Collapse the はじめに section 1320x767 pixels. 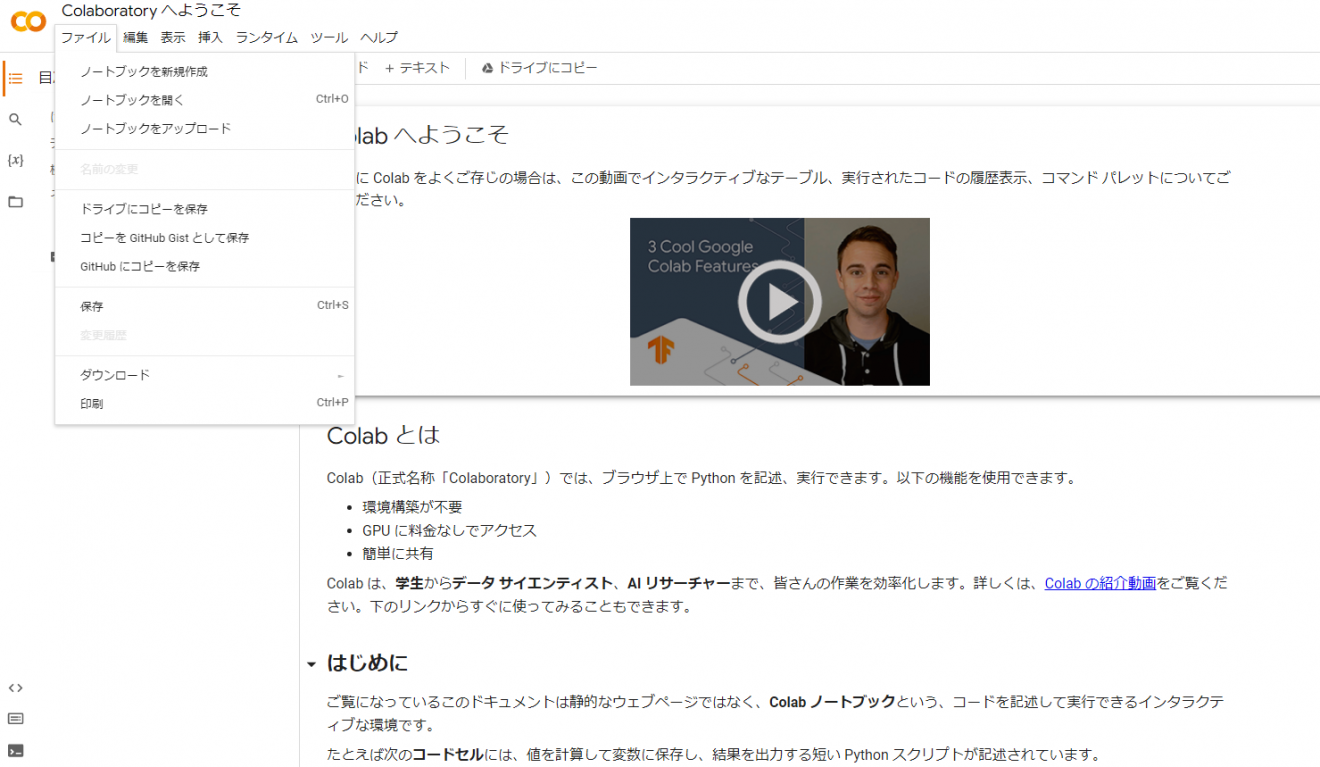(x=310, y=663)
